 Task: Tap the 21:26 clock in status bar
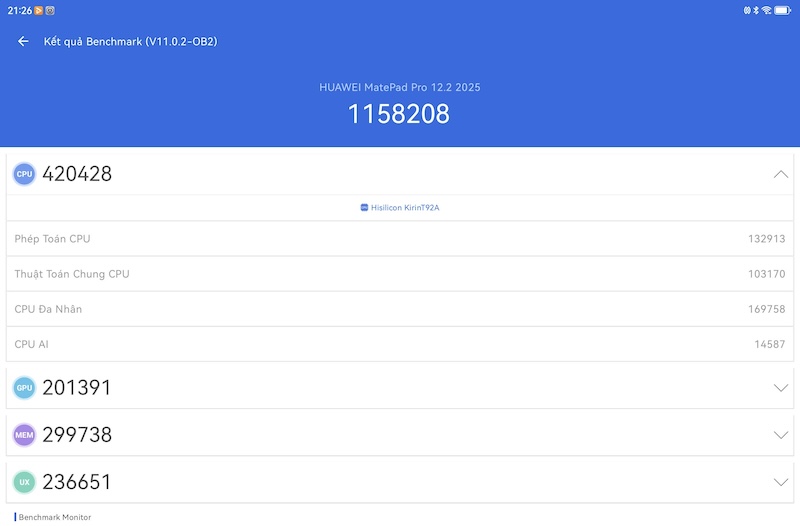pyautogui.click(x=19, y=10)
